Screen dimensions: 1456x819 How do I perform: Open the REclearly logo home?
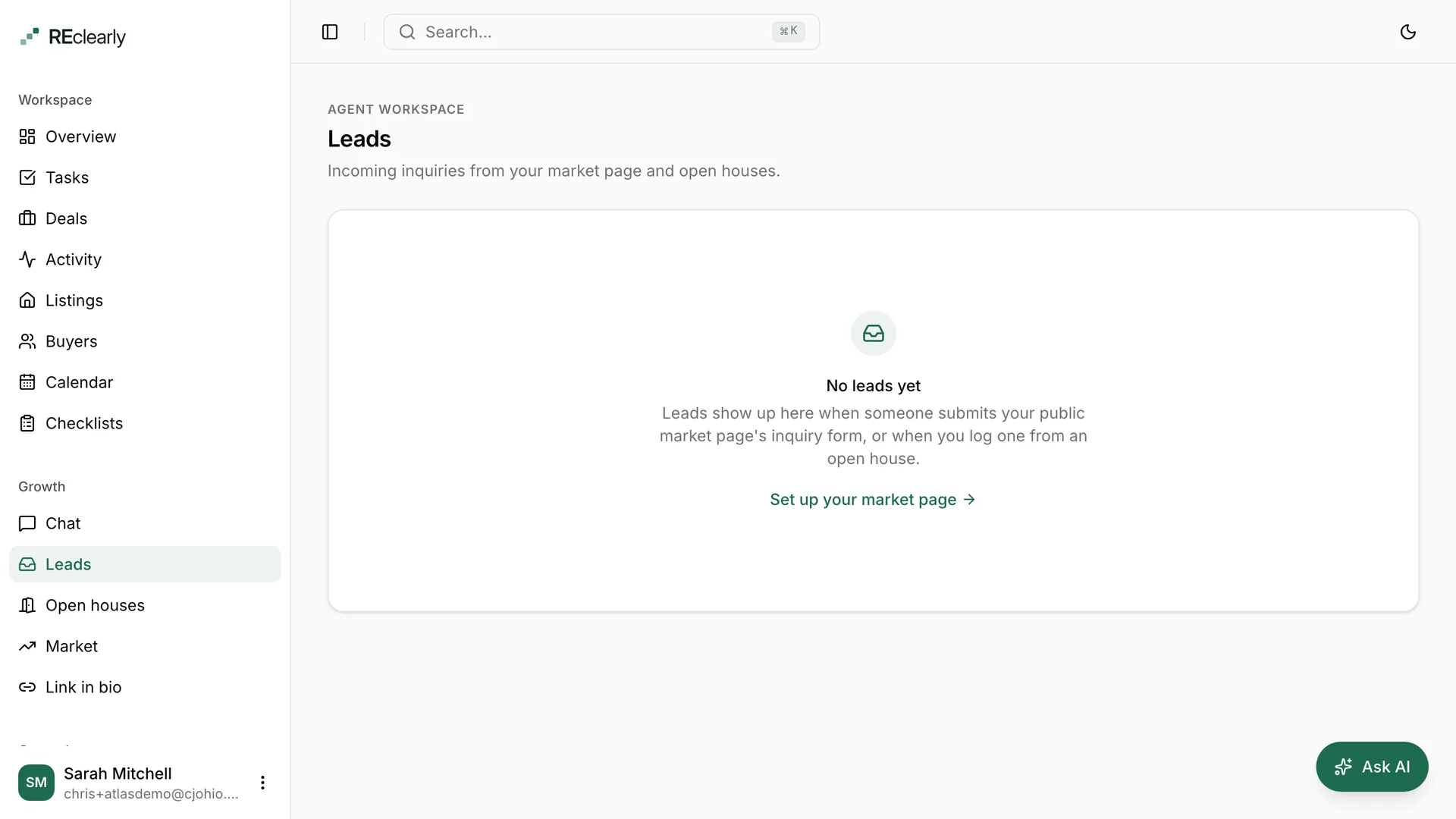point(73,36)
